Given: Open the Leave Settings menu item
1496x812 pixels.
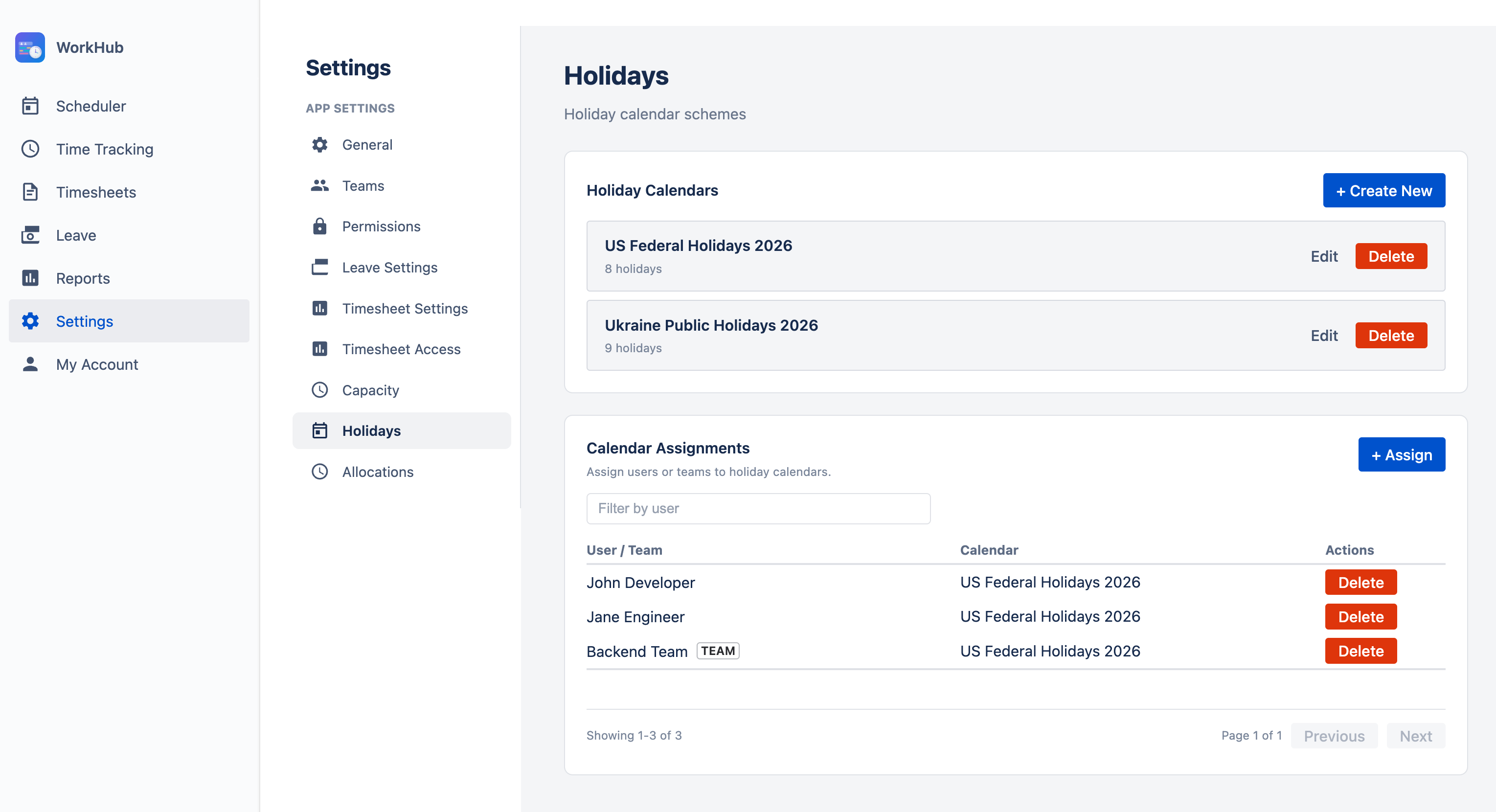Looking at the screenshot, I should tap(390, 267).
